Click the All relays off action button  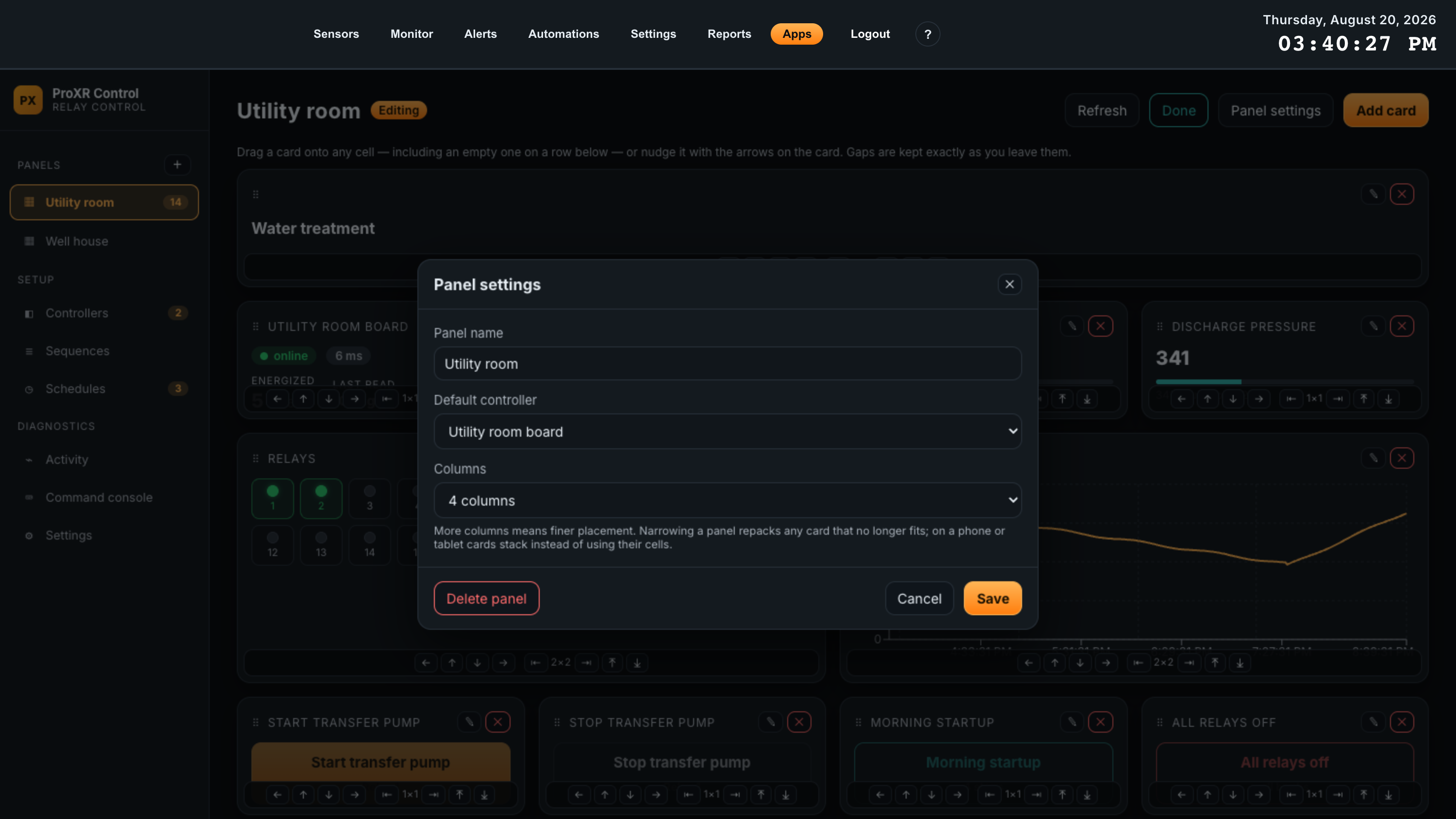(x=1284, y=763)
